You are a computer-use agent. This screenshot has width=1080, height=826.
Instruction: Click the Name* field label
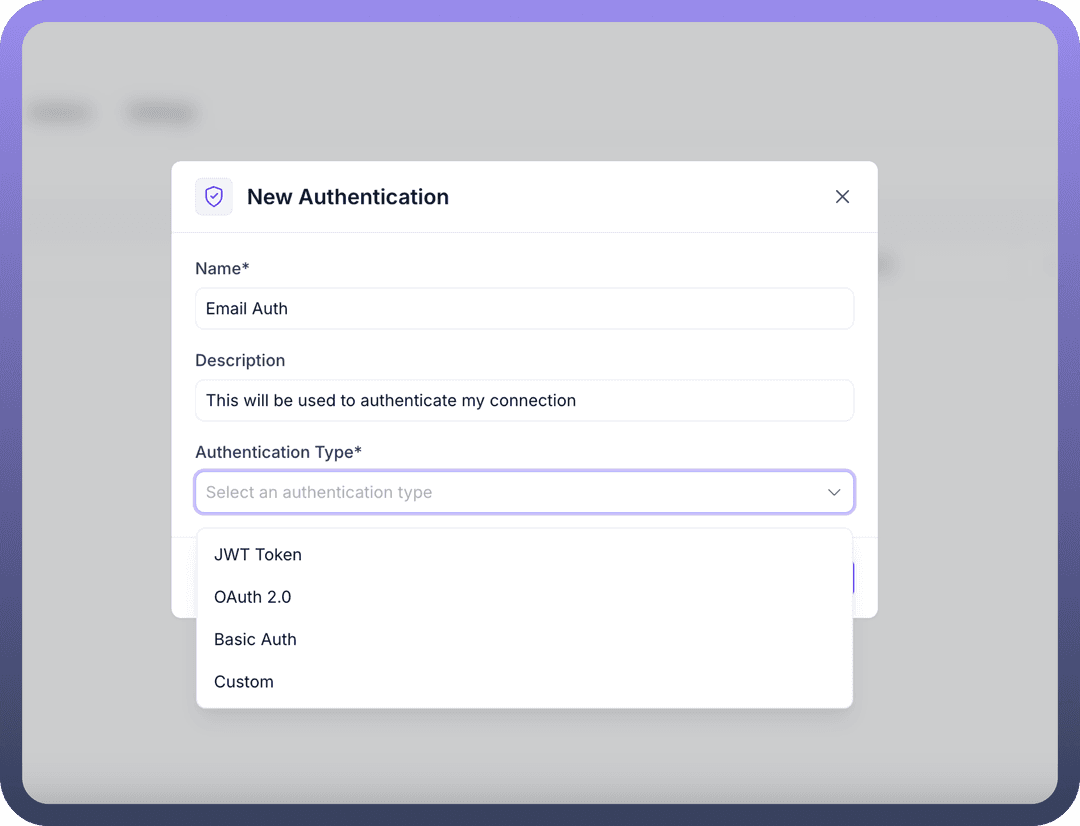222,269
